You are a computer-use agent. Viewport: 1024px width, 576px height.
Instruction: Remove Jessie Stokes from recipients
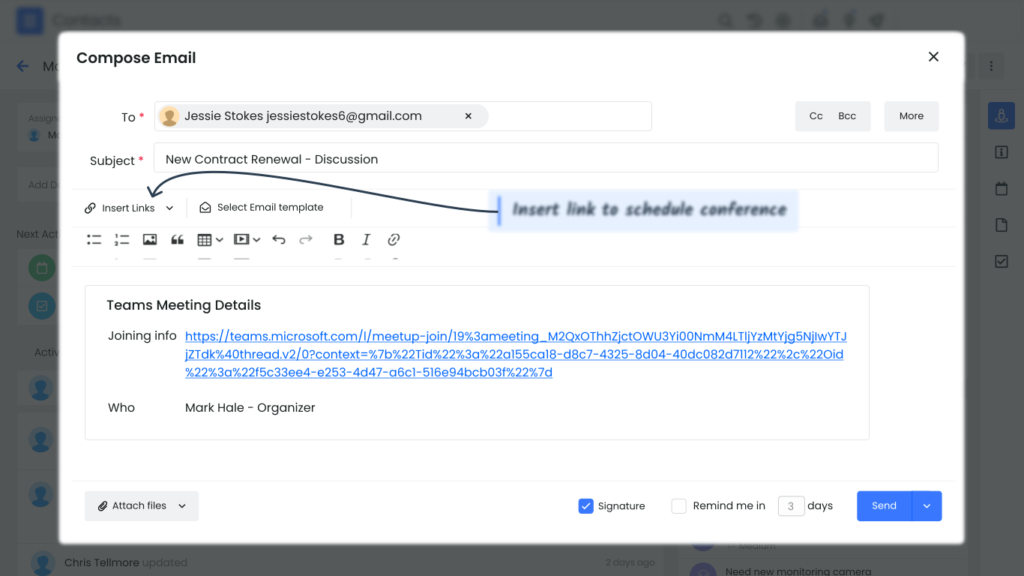coord(468,116)
